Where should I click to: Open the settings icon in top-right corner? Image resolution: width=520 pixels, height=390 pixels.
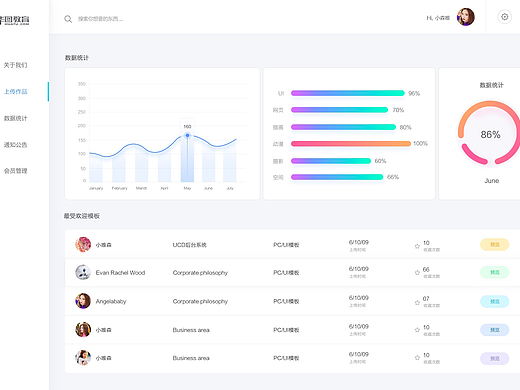pos(505,17)
